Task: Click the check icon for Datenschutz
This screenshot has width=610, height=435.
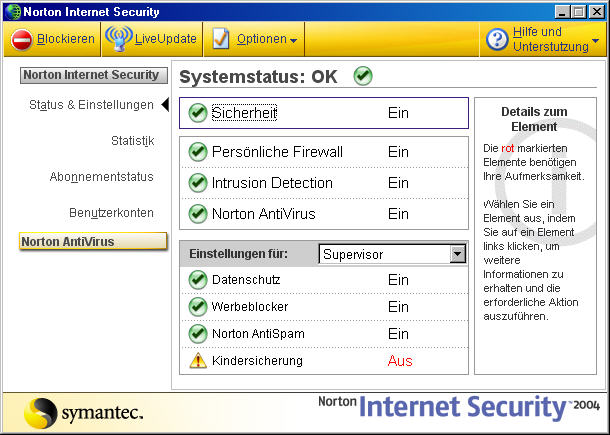Action: (198, 280)
